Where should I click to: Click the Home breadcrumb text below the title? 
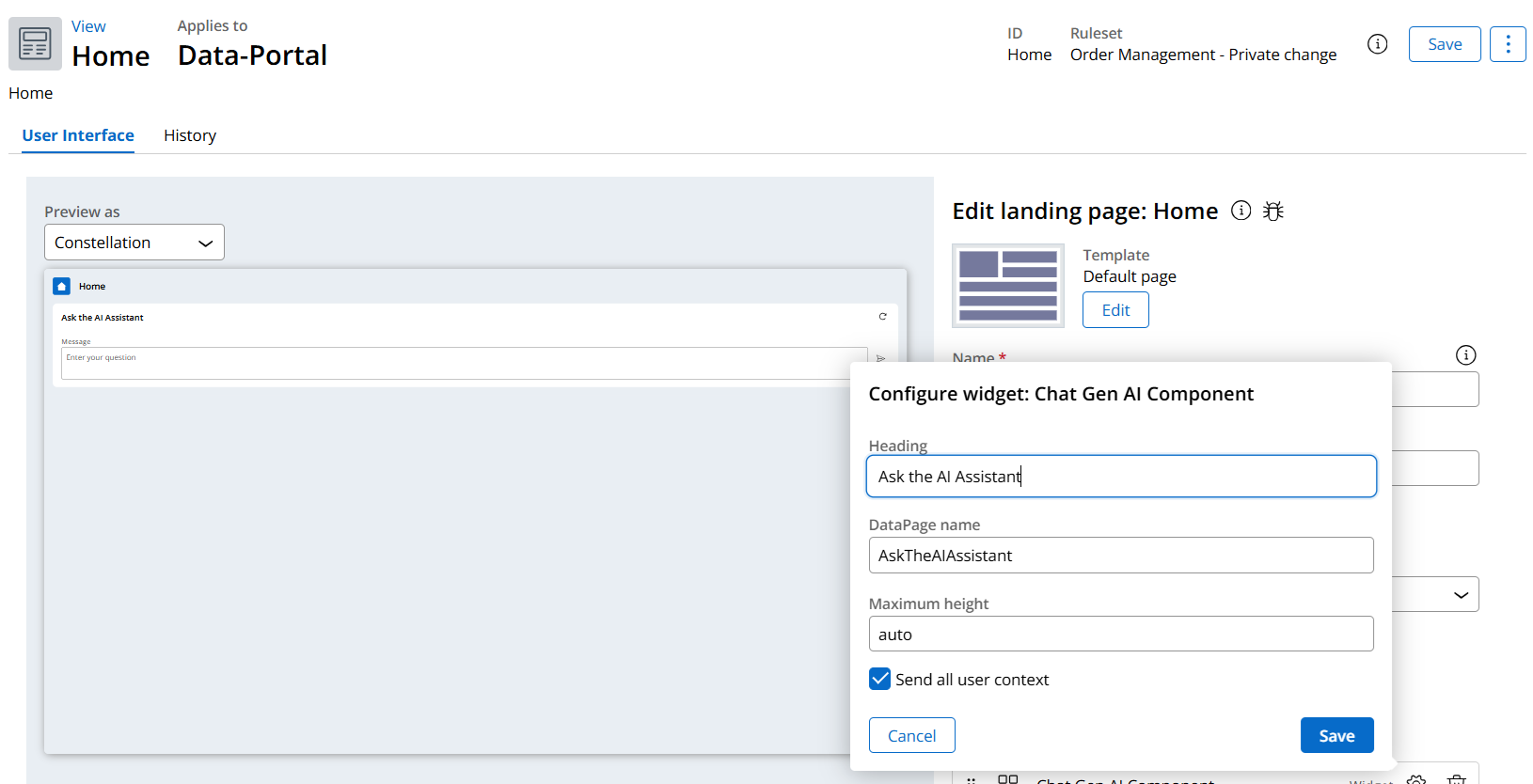click(x=30, y=93)
